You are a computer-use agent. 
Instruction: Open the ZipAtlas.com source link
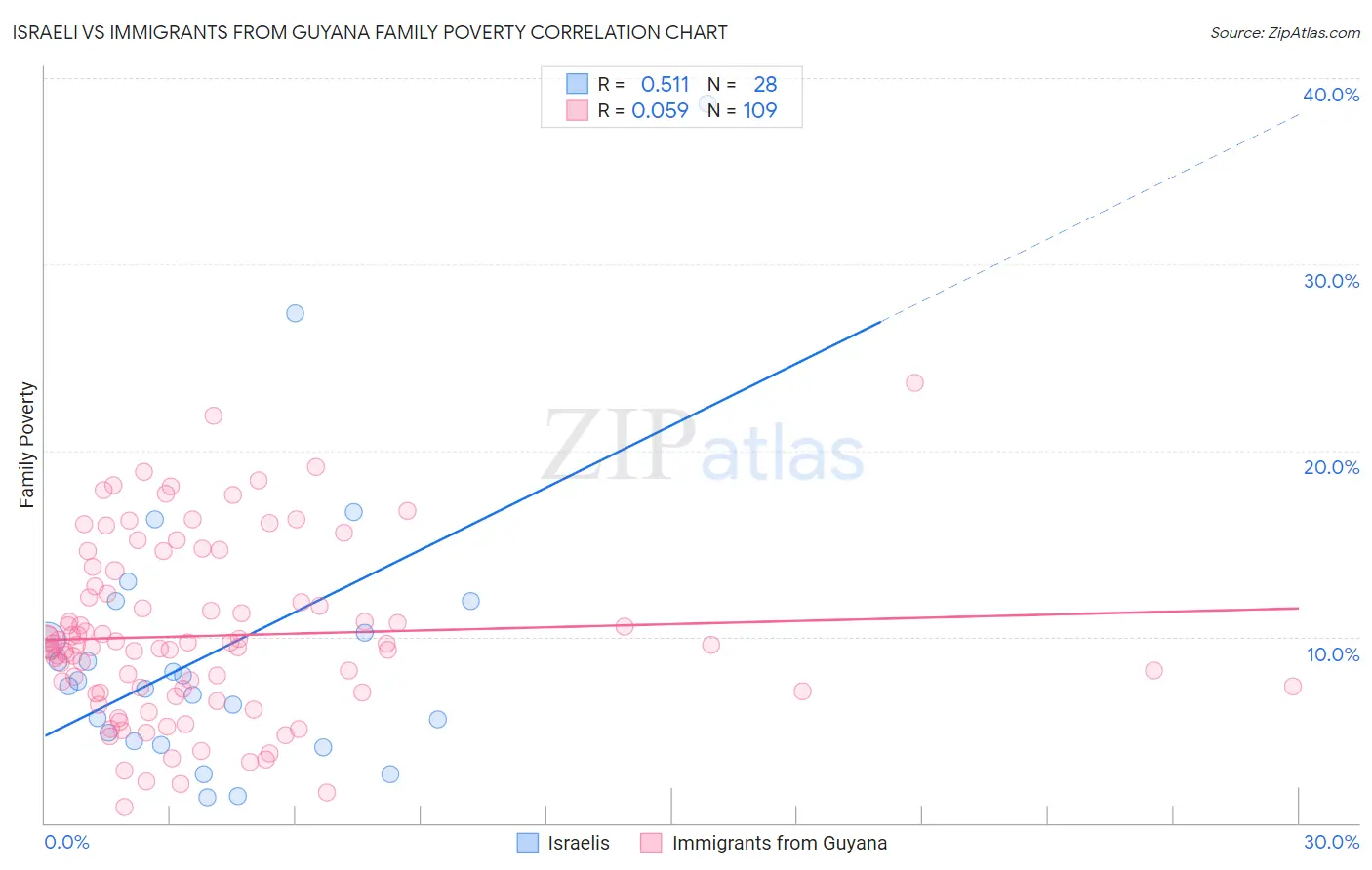[1284, 32]
